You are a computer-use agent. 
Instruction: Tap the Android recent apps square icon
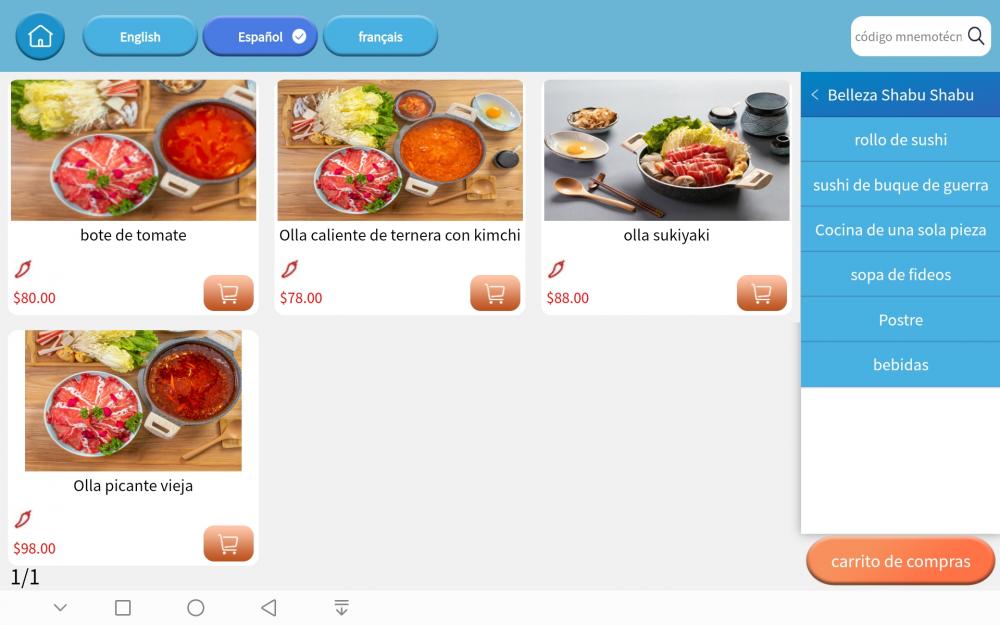tap(123, 608)
